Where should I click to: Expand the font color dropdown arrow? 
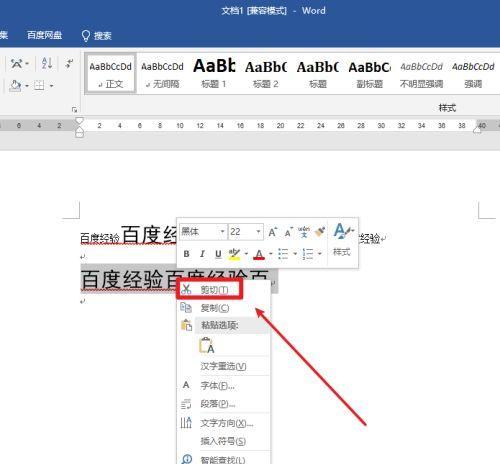click(271, 254)
